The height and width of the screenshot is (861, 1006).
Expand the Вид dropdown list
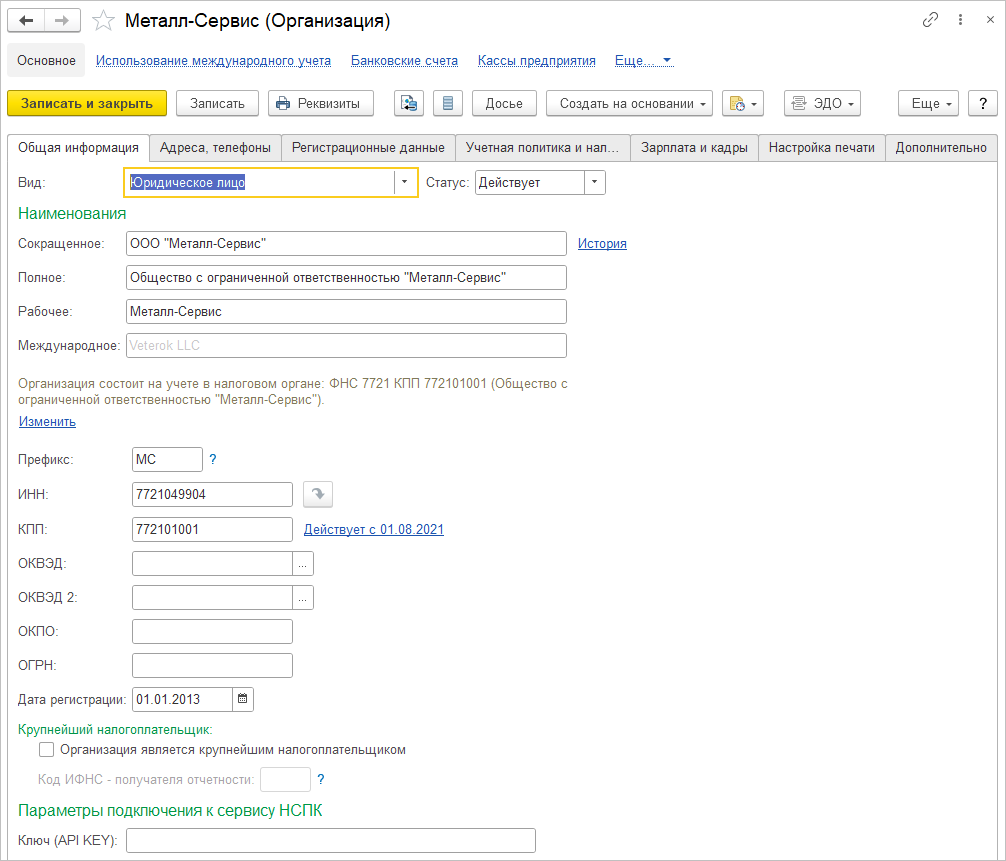(405, 182)
